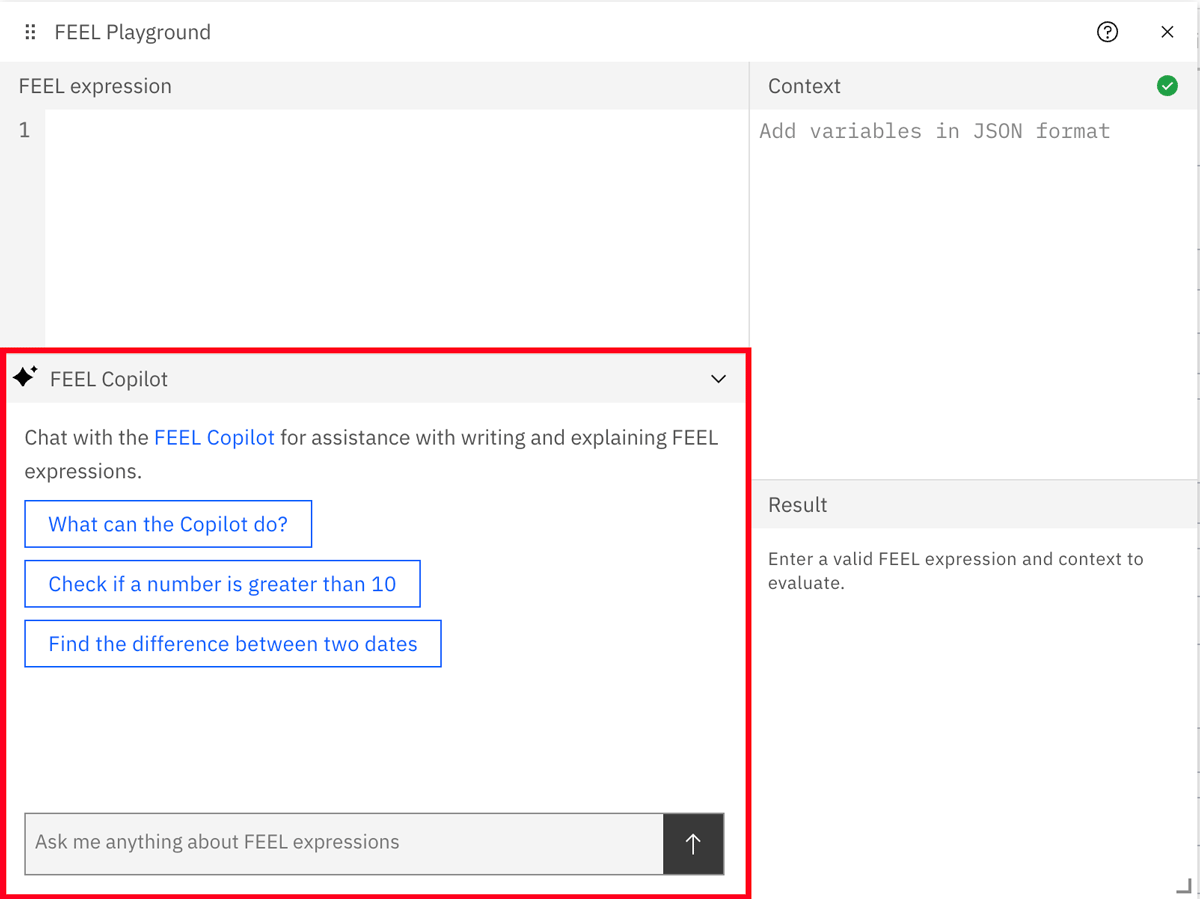Click the FEEL Copilot header title
Screen dimensions: 1200x899
pyautogui.click(x=109, y=379)
